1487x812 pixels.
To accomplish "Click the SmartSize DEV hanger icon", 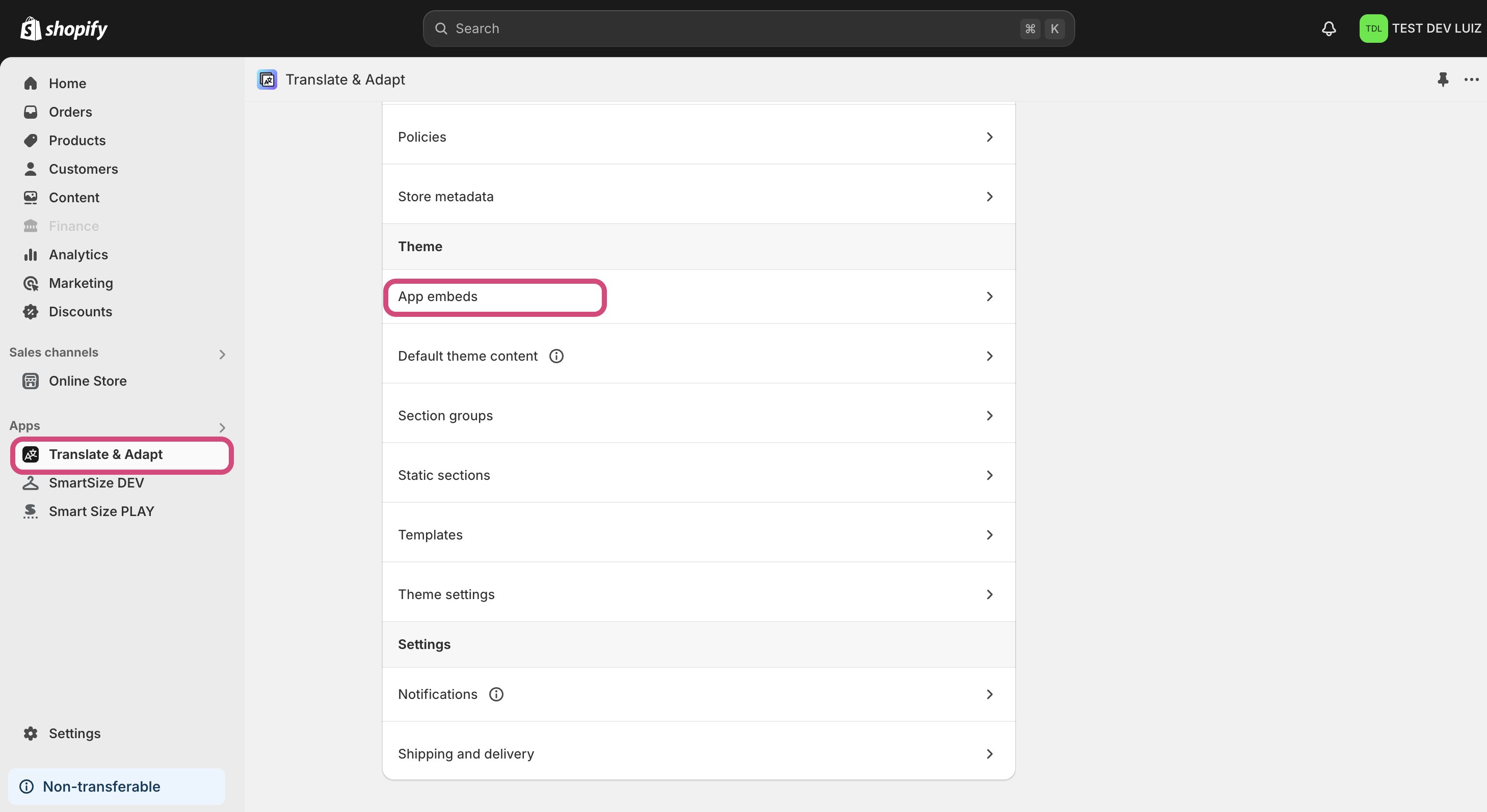I will [31, 482].
